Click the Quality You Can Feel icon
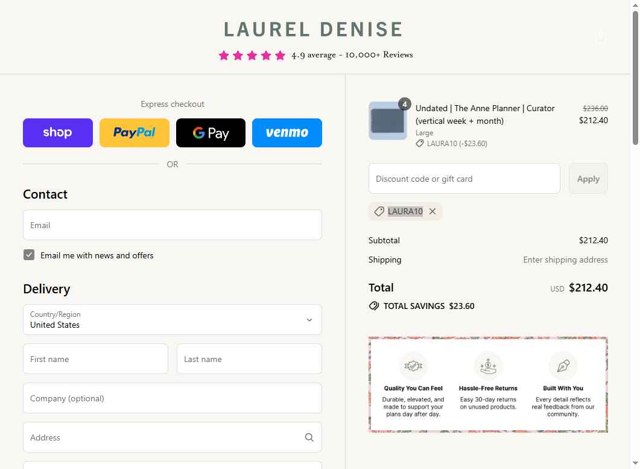 coord(413,366)
